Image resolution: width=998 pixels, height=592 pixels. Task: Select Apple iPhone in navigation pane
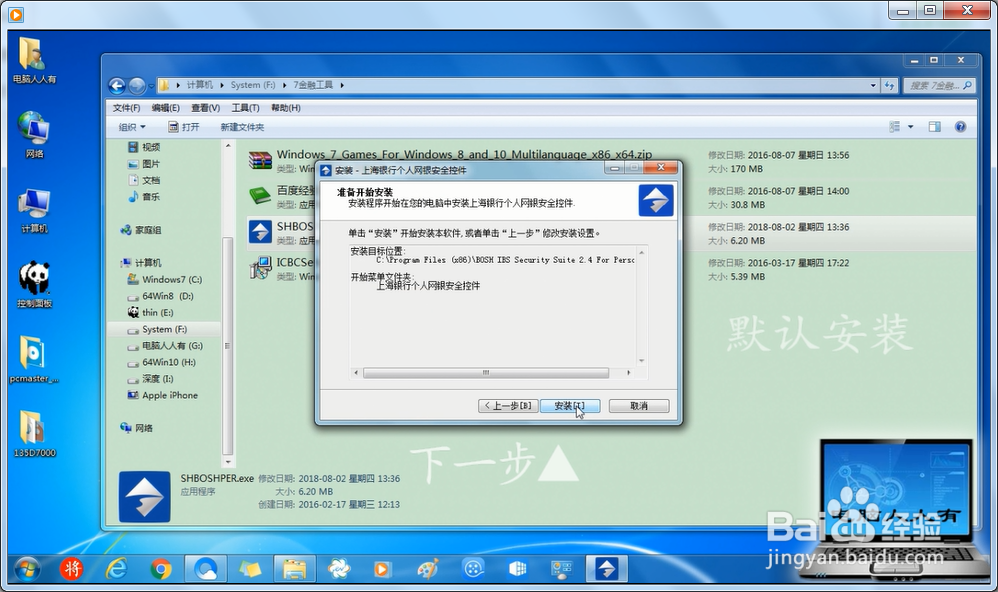click(x=163, y=395)
